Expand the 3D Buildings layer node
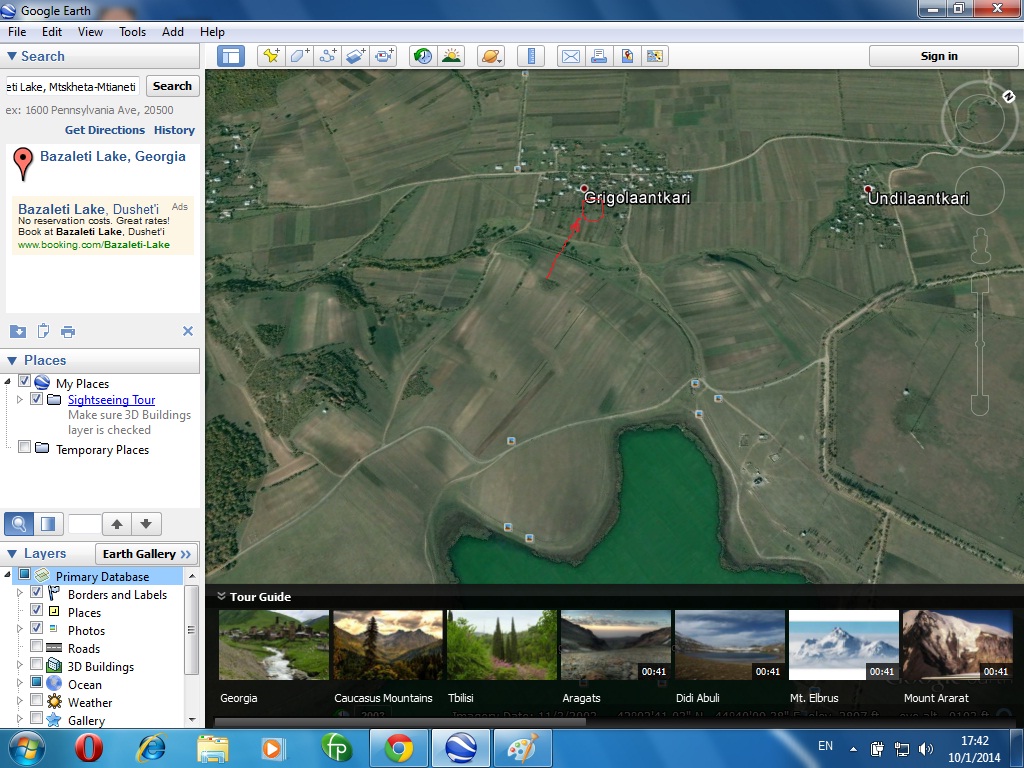This screenshot has width=1024, height=768. (x=20, y=665)
